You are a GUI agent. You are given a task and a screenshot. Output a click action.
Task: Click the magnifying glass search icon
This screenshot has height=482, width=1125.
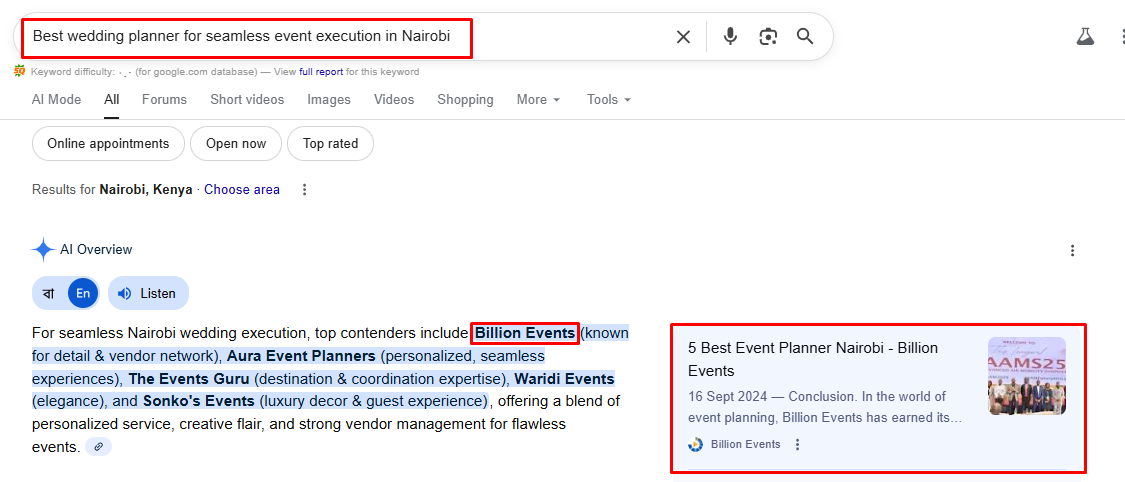tap(805, 37)
